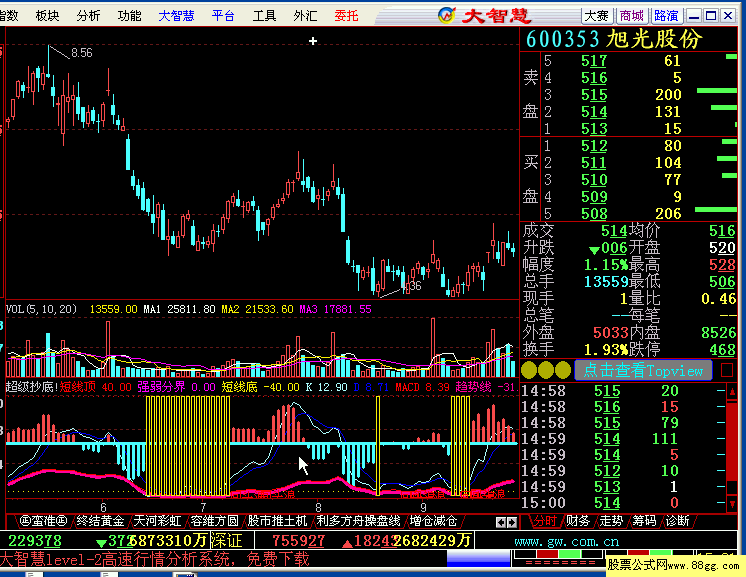
Task: Select the 天河彩虹 indicator tab
Action: coord(157,521)
